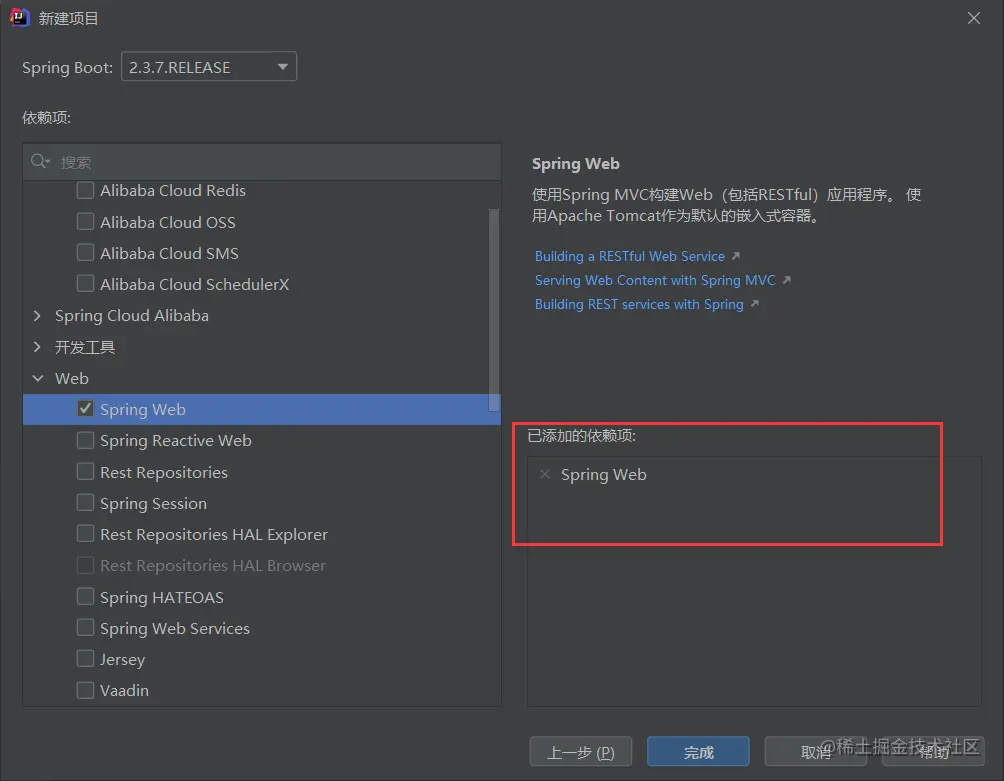Select the Spring Web row label

tap(143, 410)
